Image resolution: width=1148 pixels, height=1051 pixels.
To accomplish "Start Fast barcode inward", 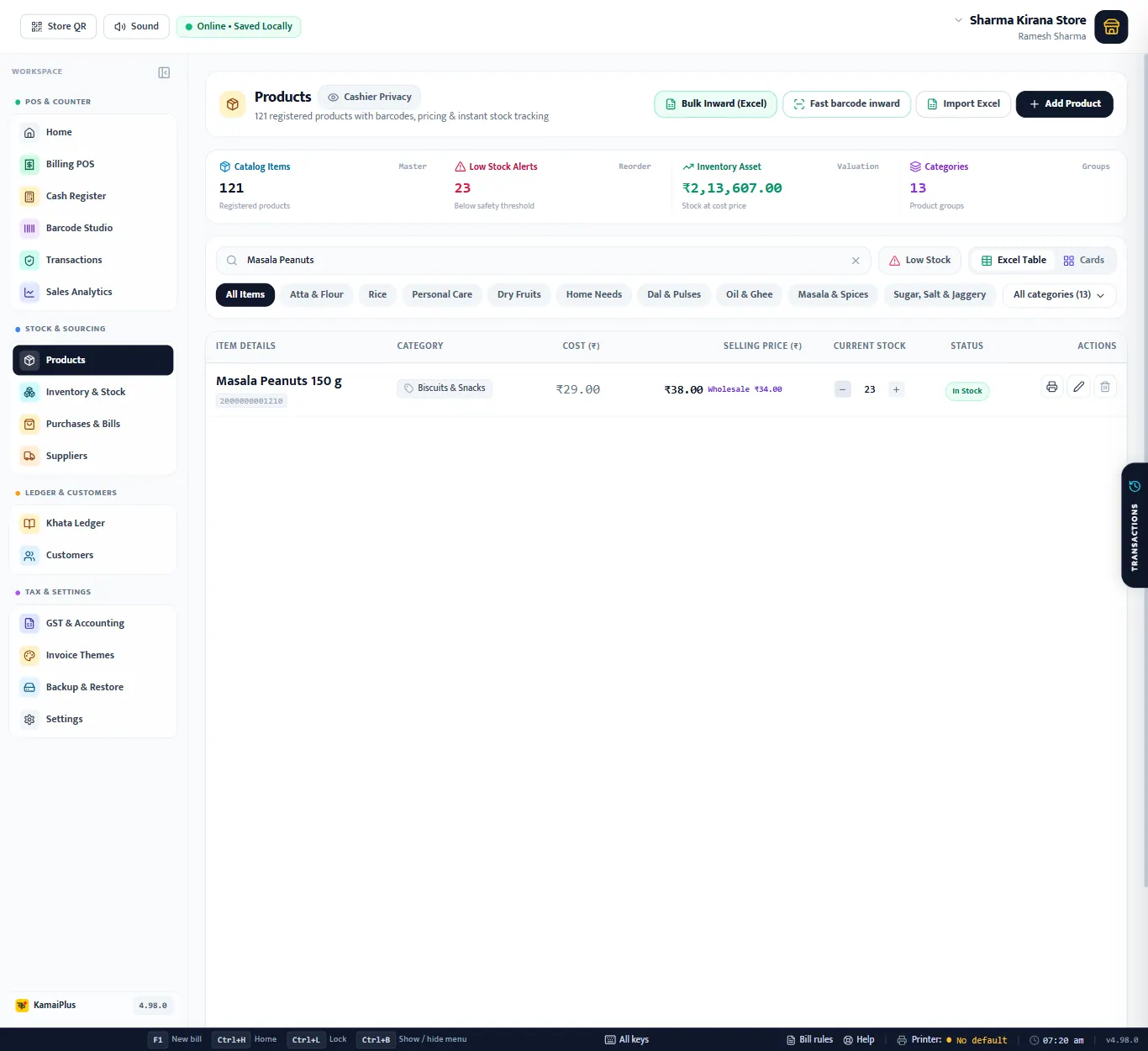I will [846, 104].
